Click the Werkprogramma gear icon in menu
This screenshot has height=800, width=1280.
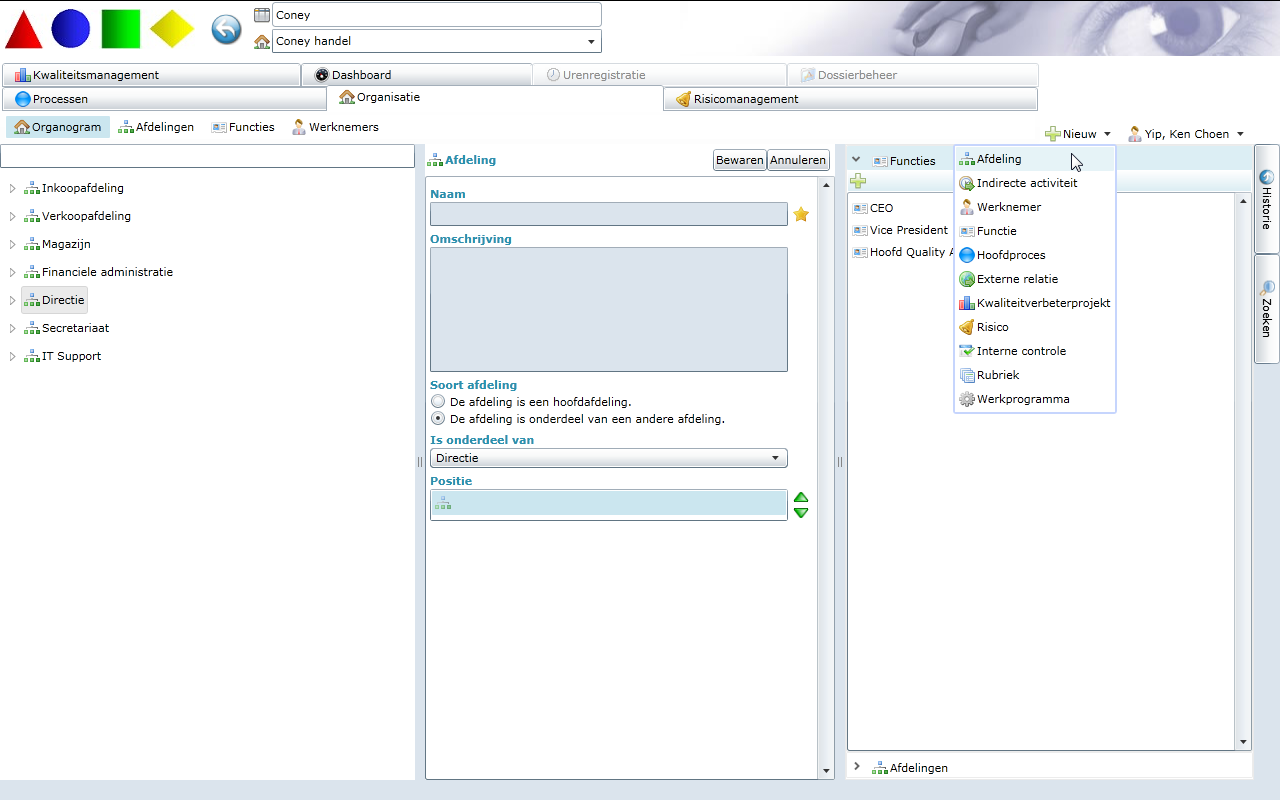[x=967, y=399]
